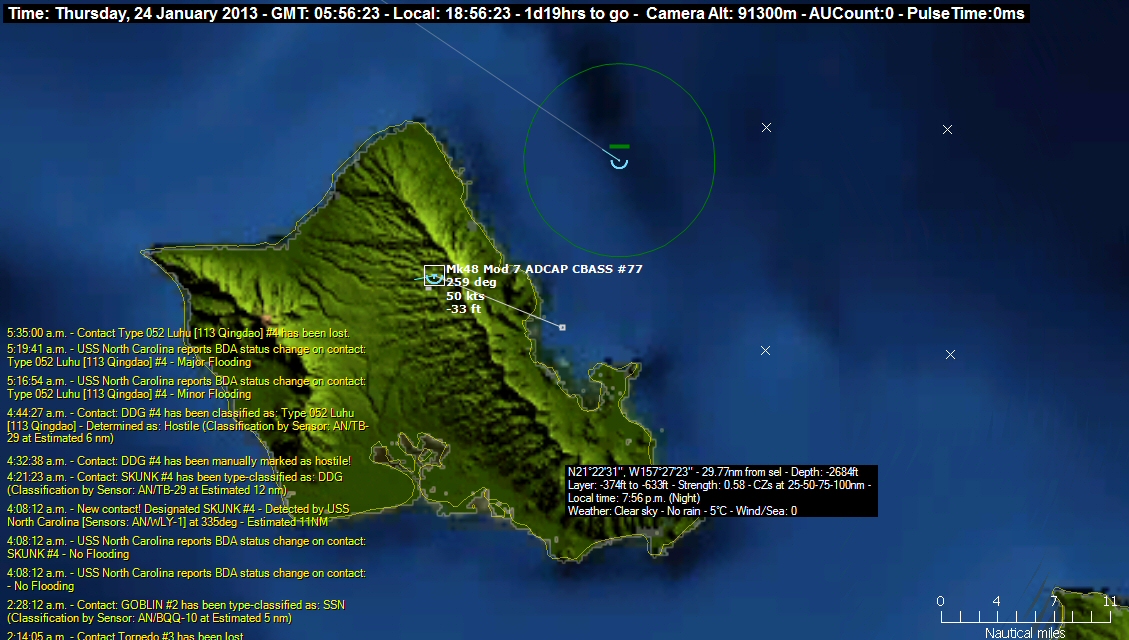The height and width of the screenshot is (640, 1129).
Task: Open the 4:44:27 a.m. Type 052 Luhu classification message
Action: (188, 425)
